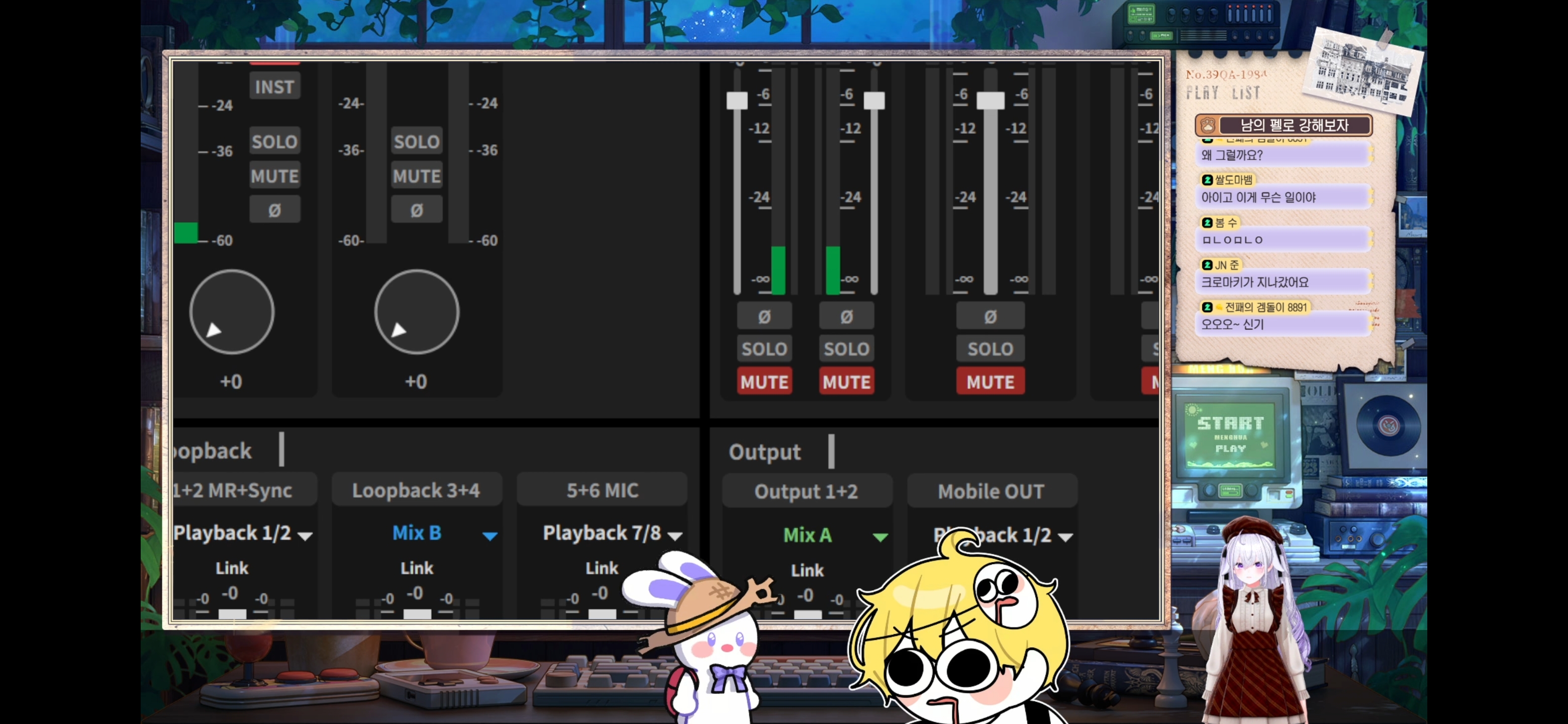Toggle phase invert under the INST channel

(x=274, y=210)
